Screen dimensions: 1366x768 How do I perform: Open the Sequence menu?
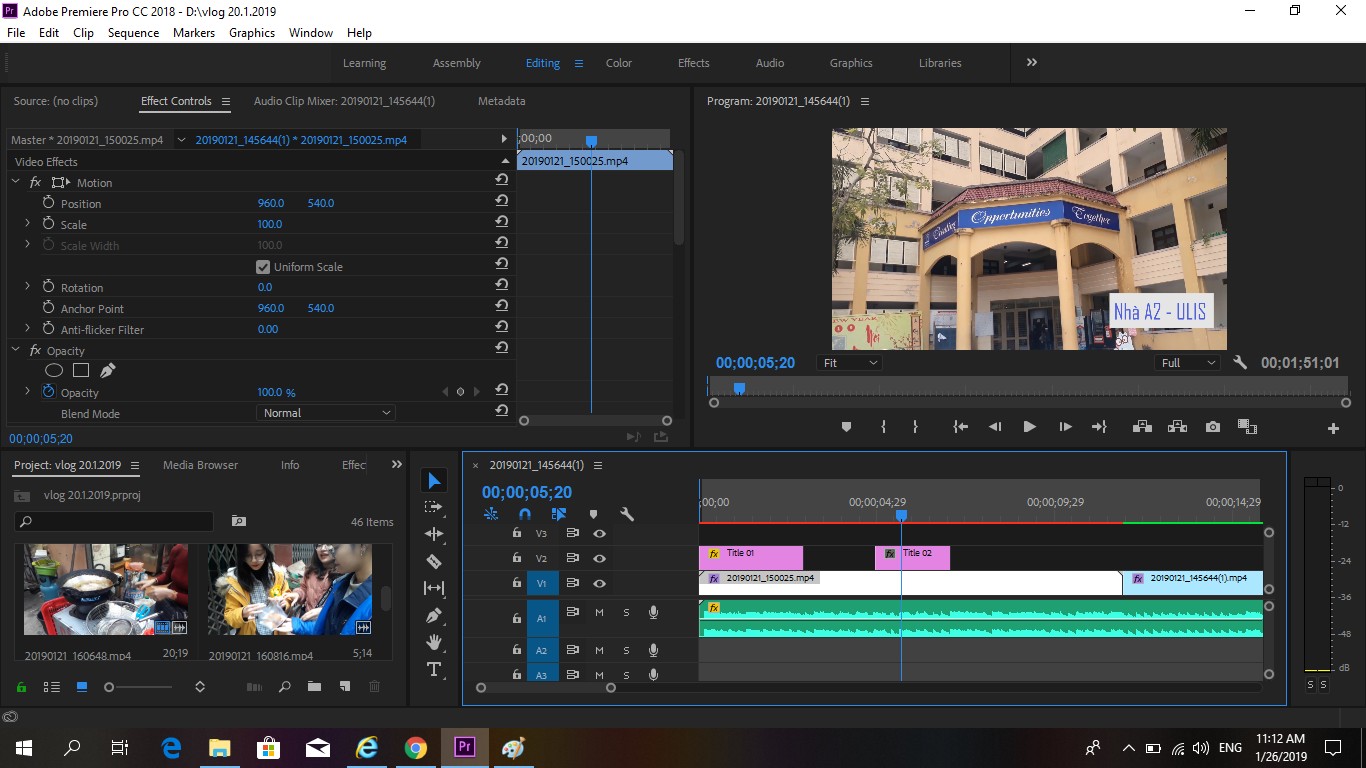pos(133,32)
